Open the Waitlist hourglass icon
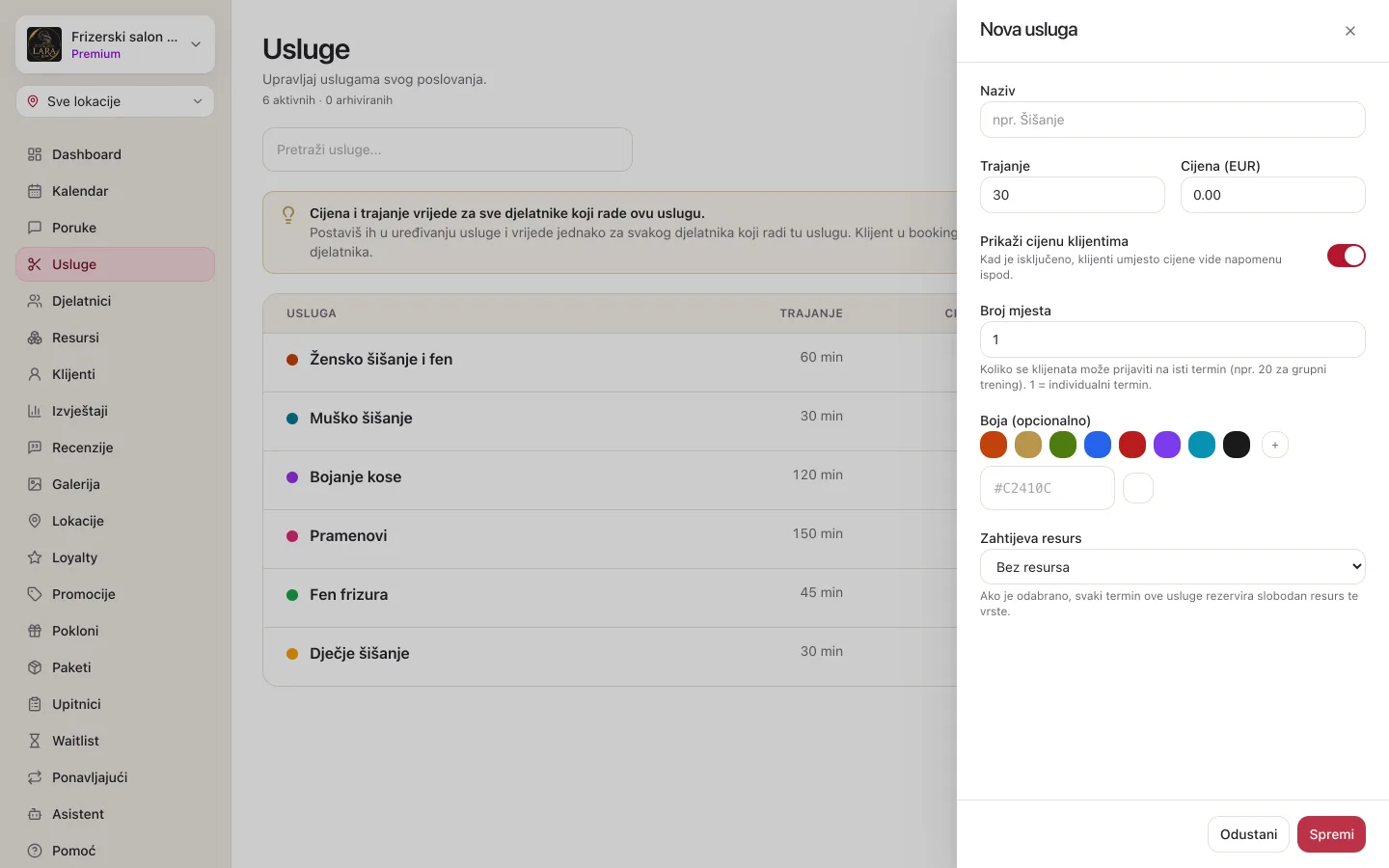 pyautogui.click(x=35, y=741)
